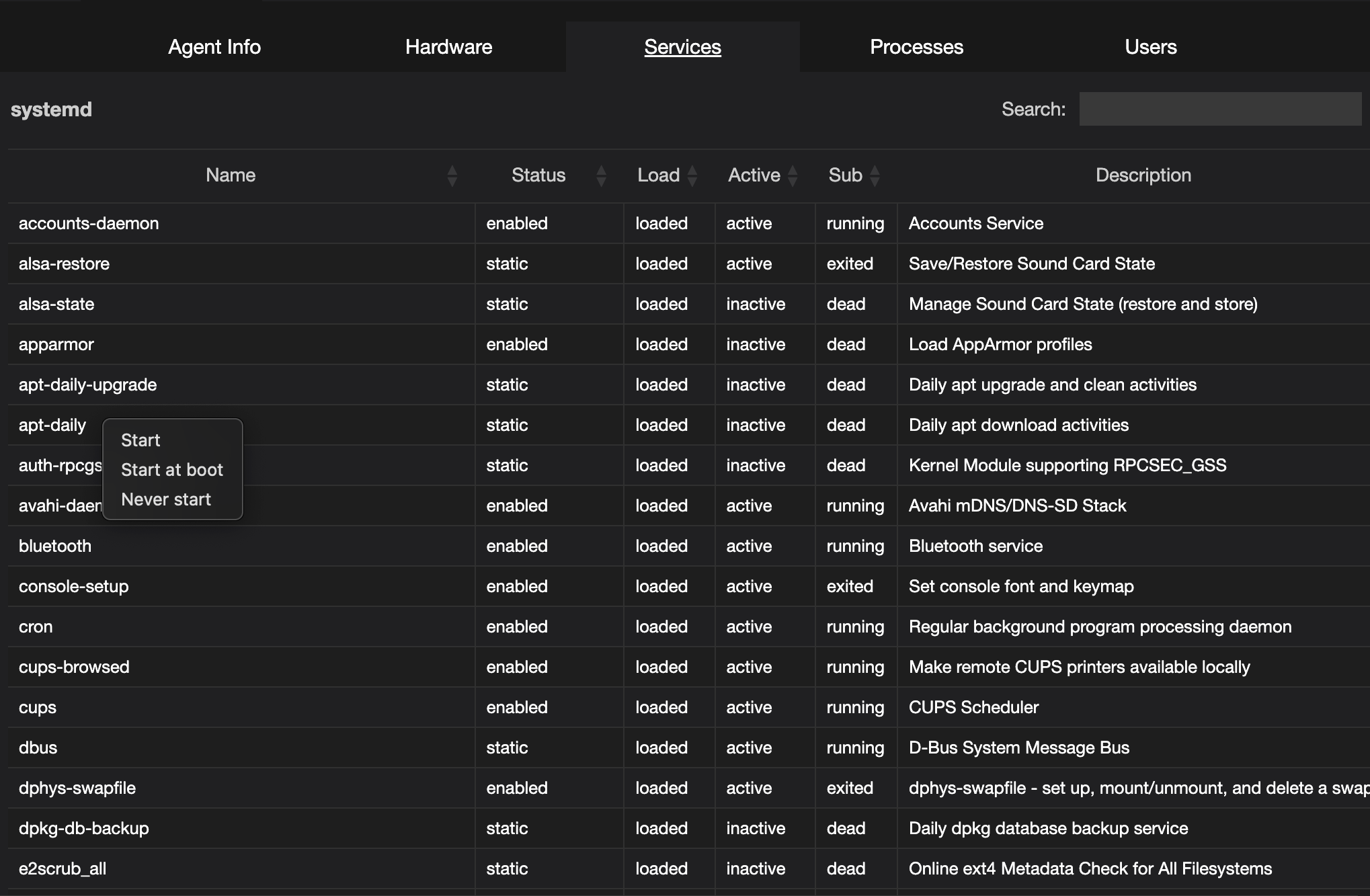Select the cron service name

click(36, 626)
